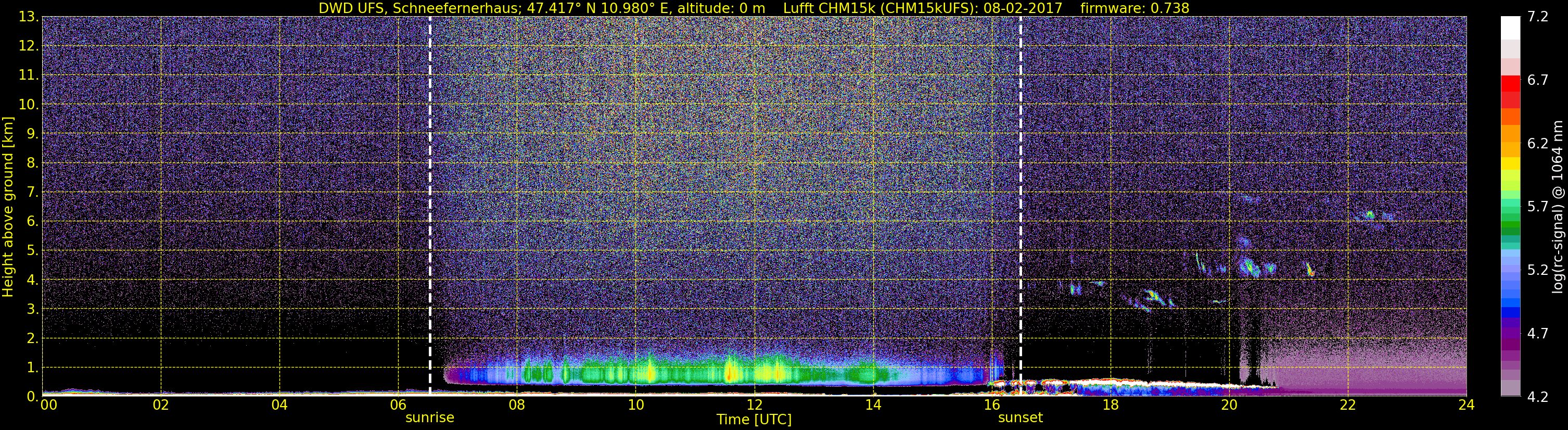
Task: Click the '7.2' colorbar tick label
Action: [1538, 17]
